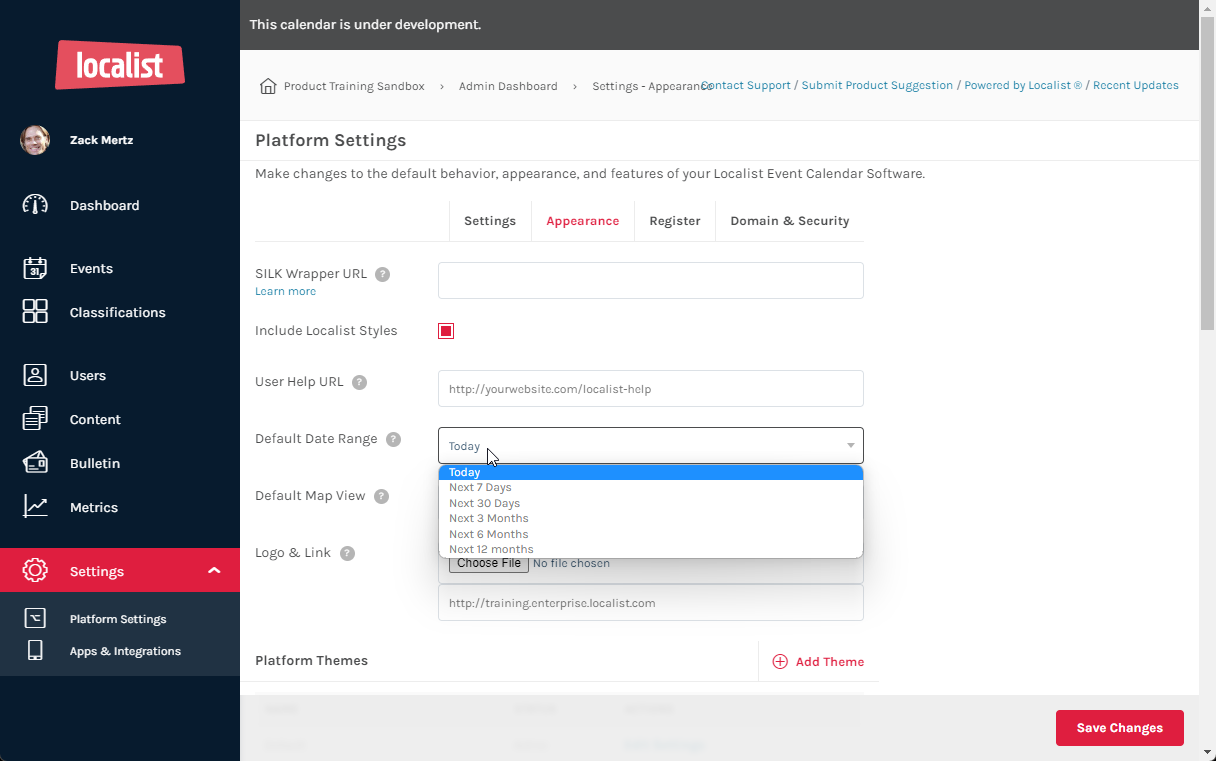Open Classifications in sidebar
1216x761 pixels.
[118, 312]
